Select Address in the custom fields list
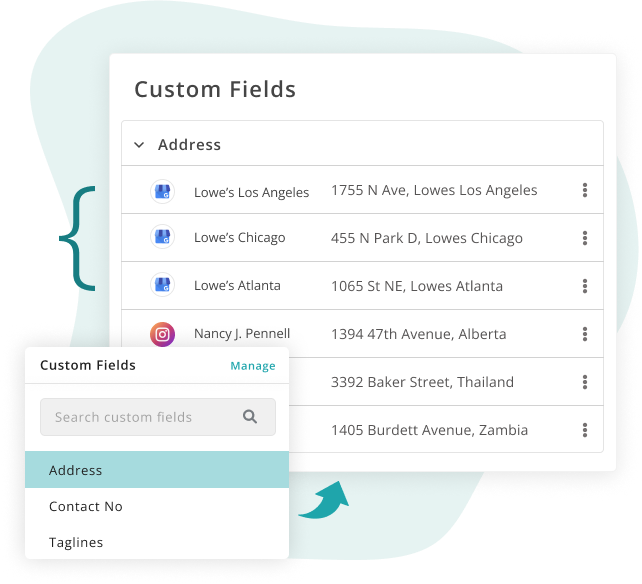Image resolution: width=642 pixels, height=584 pixels. click(157, 470)
